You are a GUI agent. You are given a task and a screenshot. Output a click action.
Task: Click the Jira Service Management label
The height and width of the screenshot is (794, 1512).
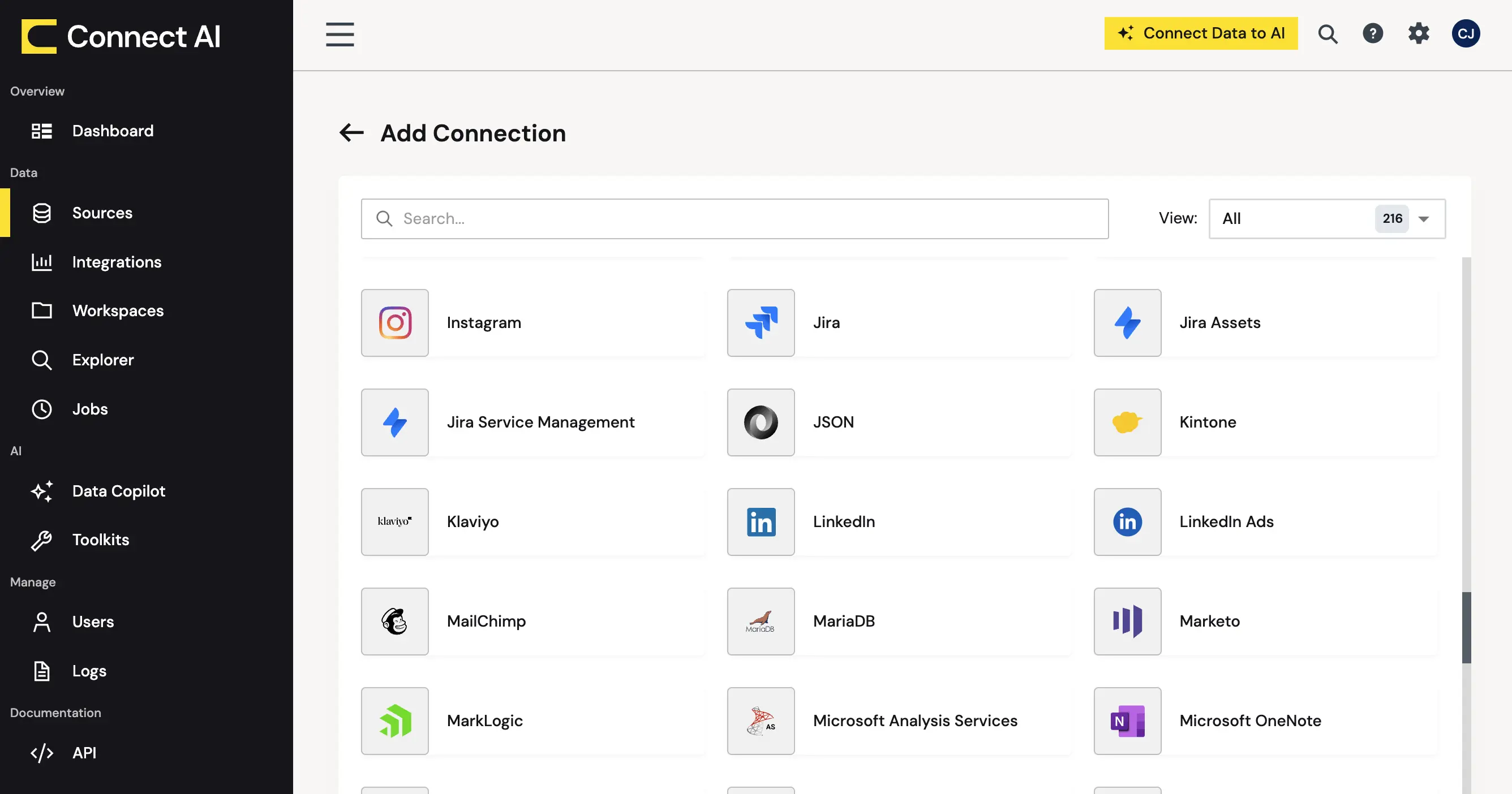pyautogui.click(x=540, y=422)
